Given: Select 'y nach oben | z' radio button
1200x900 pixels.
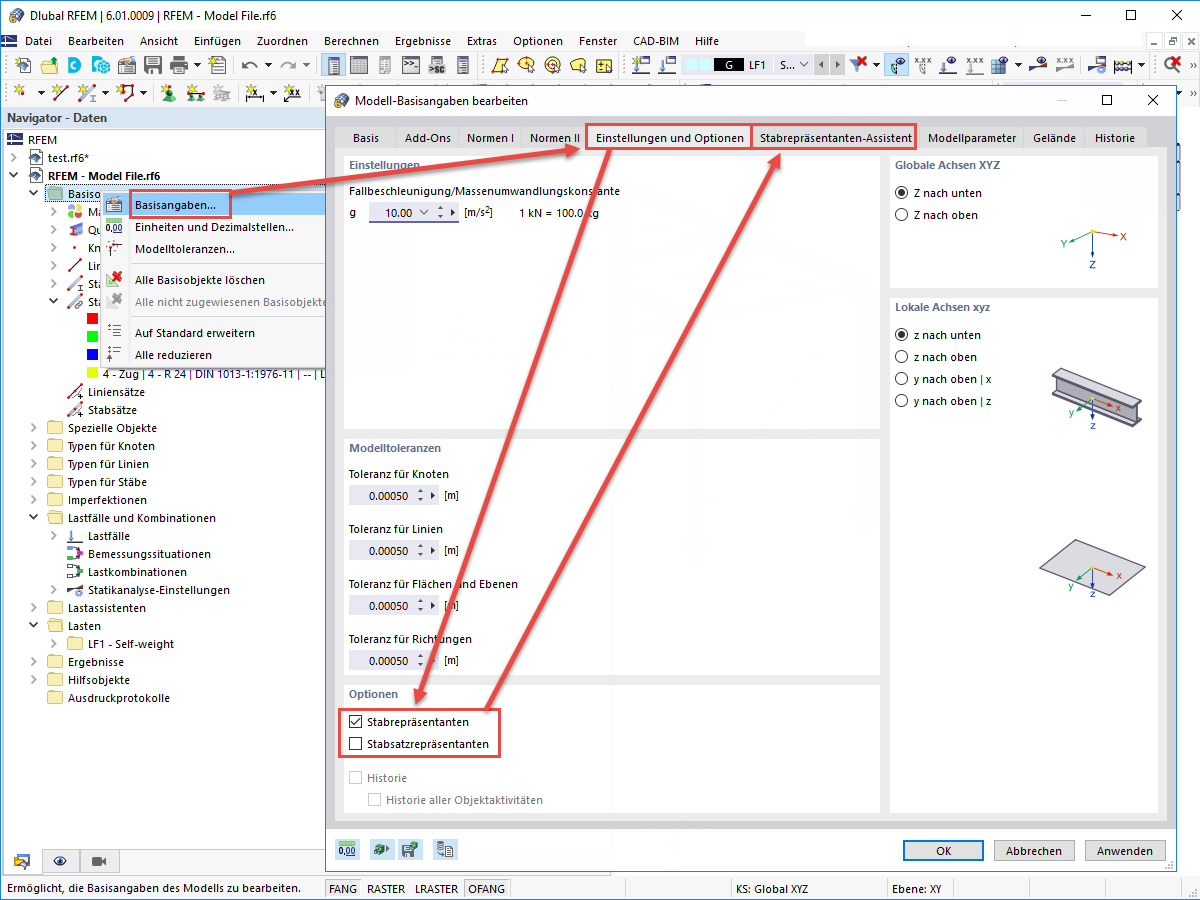Looking at the screenshot, I should click(902, 401).
